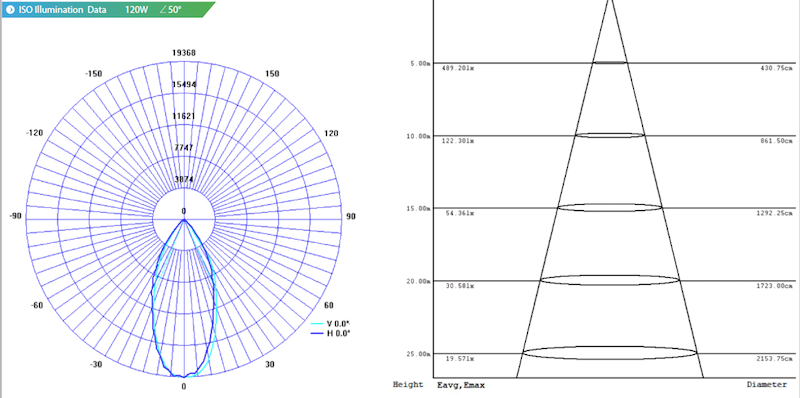Click the 7747 polar ring label

point(184,147)
